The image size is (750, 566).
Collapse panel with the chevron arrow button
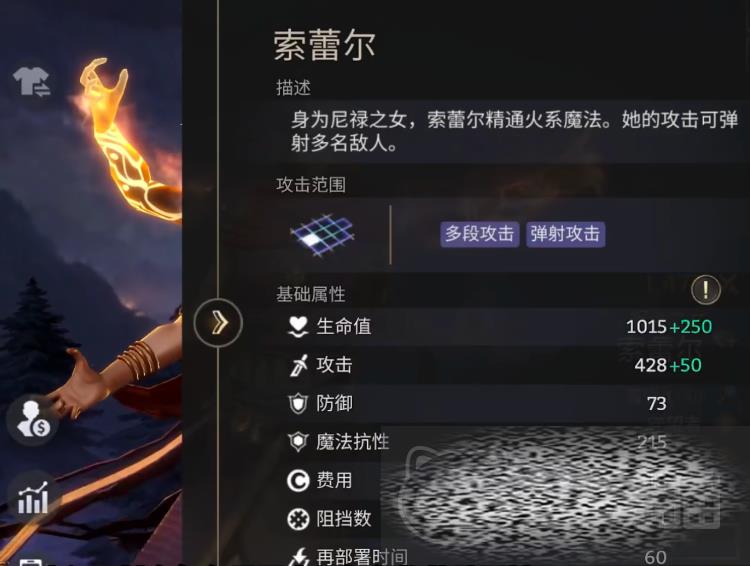pos(218,322)
